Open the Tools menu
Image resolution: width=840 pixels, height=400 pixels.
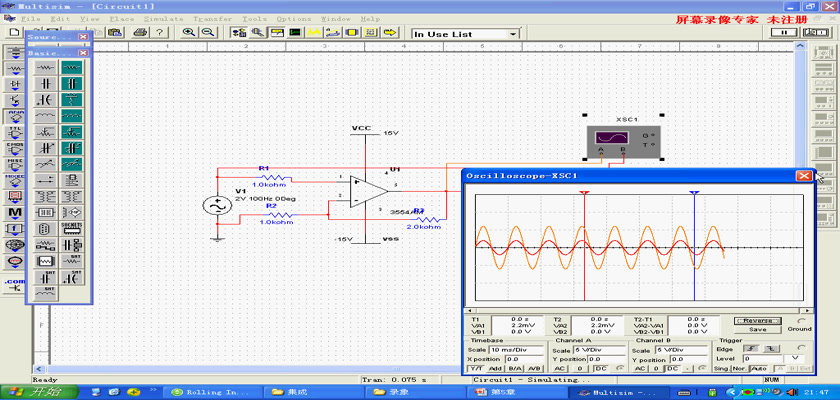254,19
